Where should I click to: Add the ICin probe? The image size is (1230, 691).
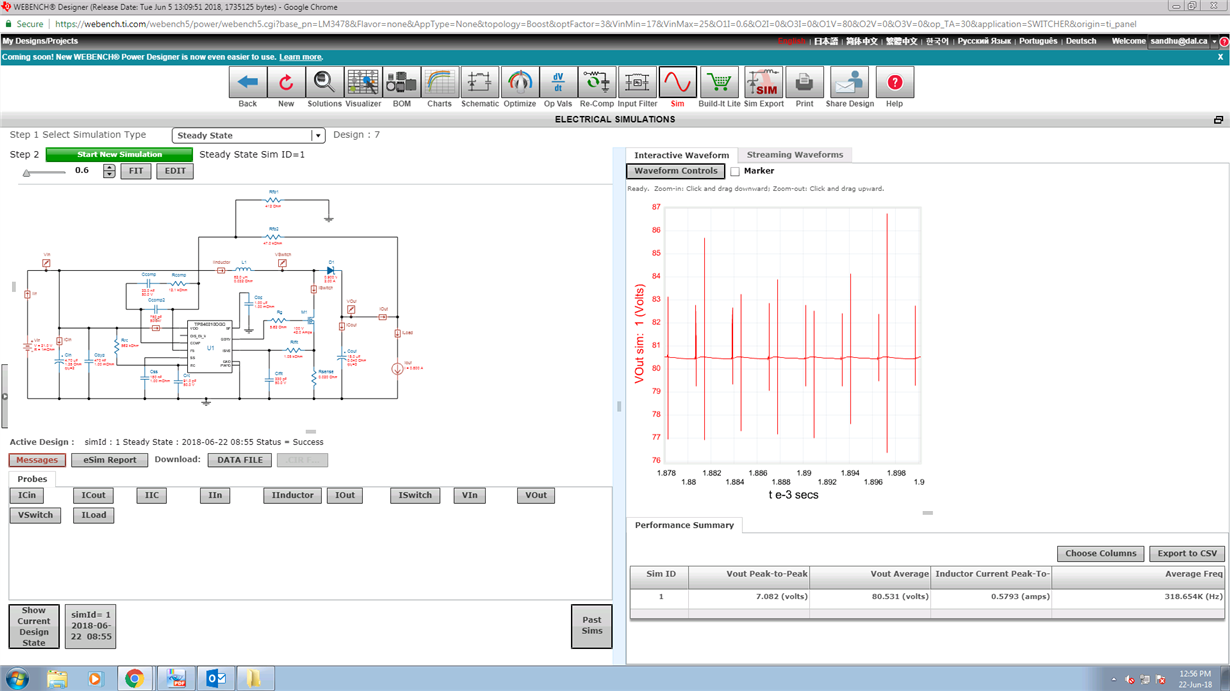coord(27,495)
